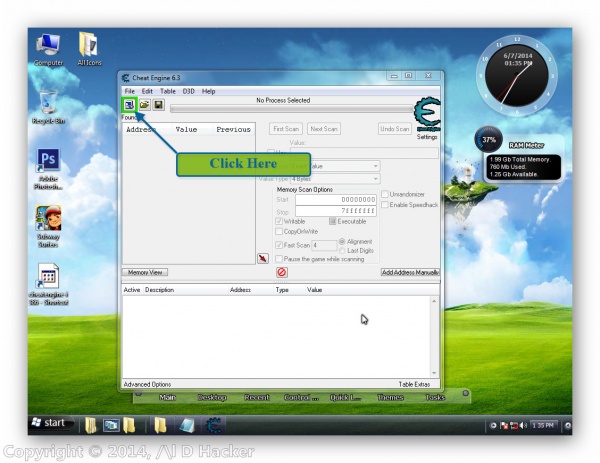
Task: Select the Last Digits radio button
Action: pyautogui.click(x=342, y=251)
